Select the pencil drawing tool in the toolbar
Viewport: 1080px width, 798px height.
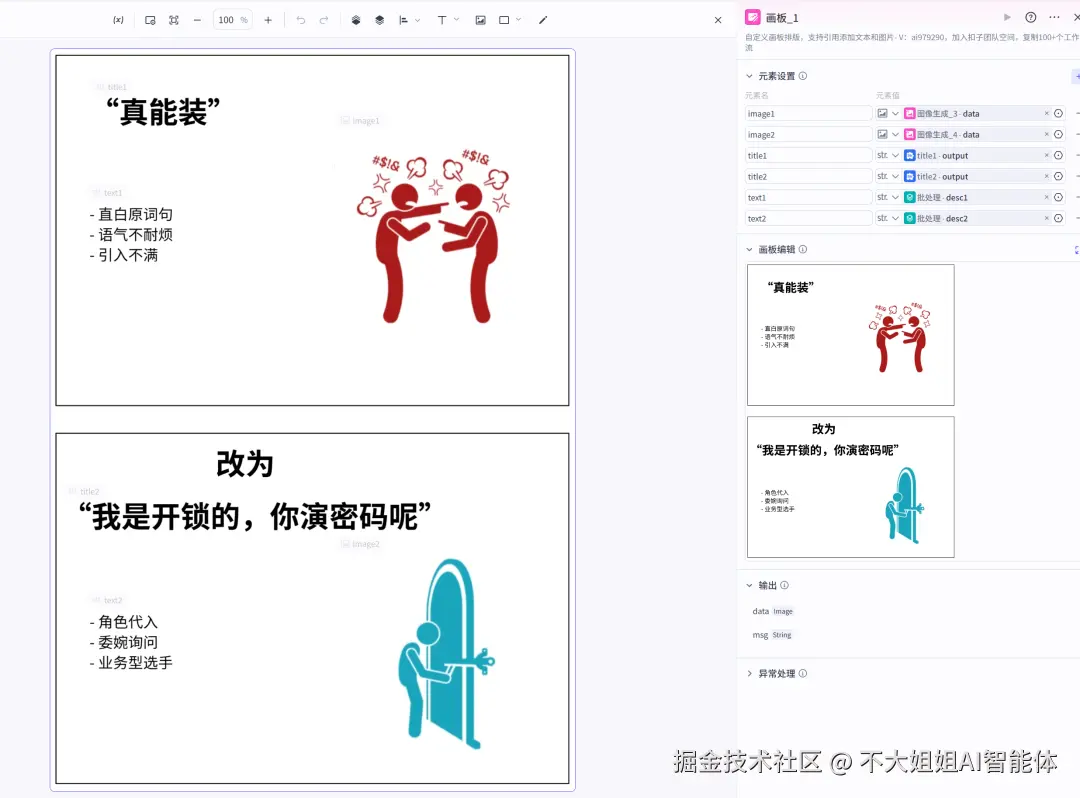coord(543,19)
